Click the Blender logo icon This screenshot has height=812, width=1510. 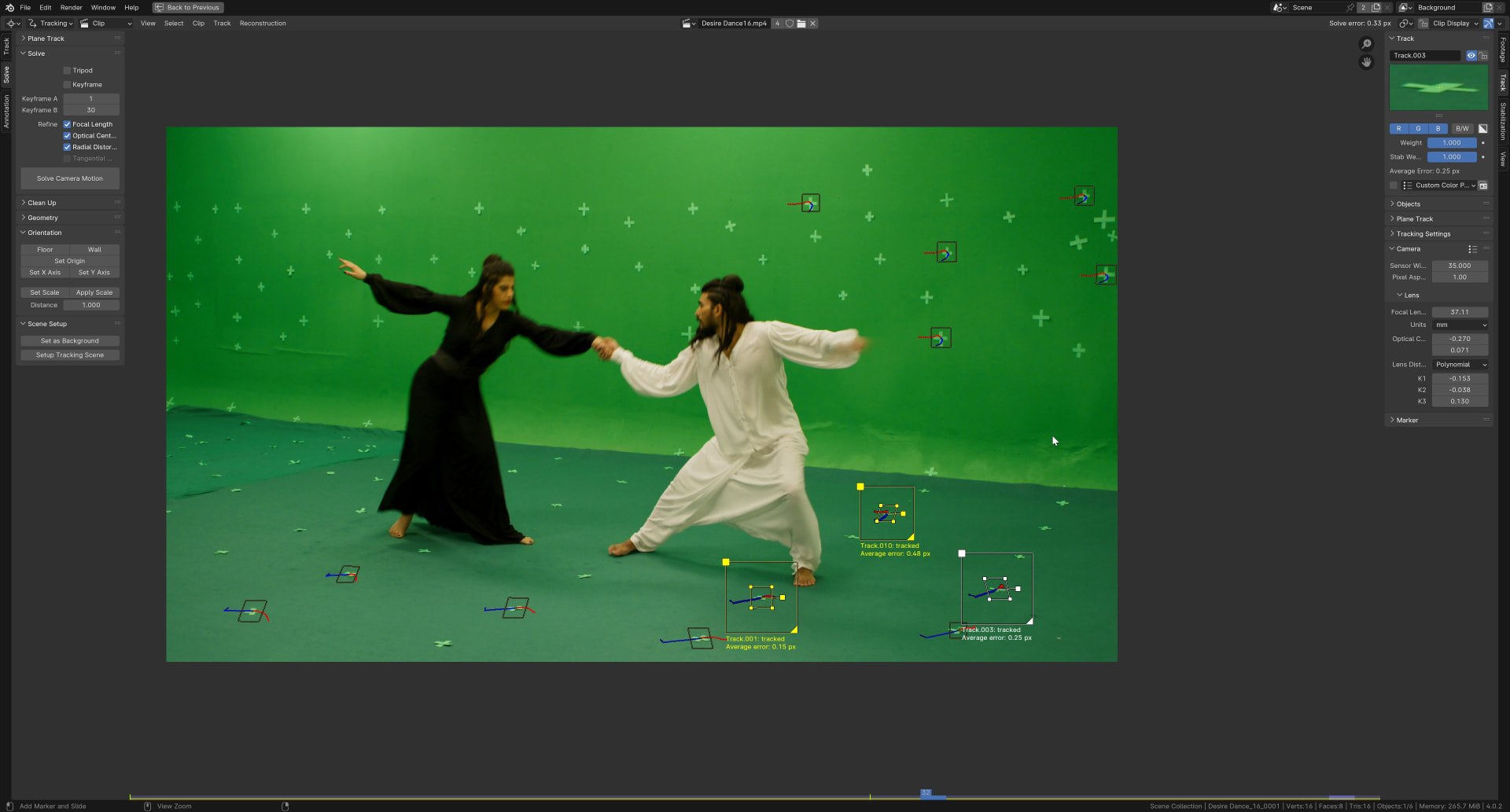pyautogui.click(x=9, y=7)
